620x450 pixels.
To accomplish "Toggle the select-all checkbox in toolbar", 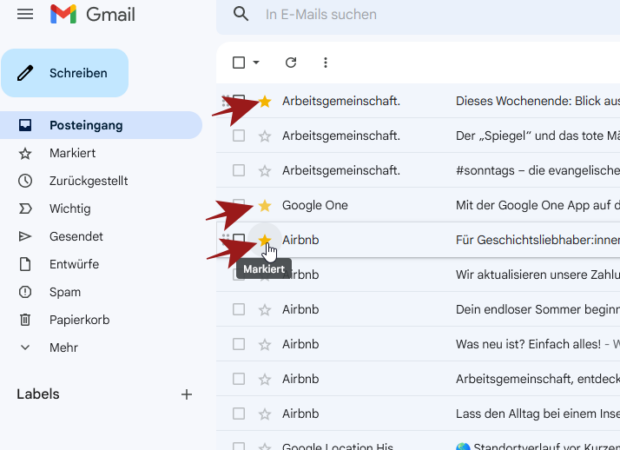I will point(239,62).
